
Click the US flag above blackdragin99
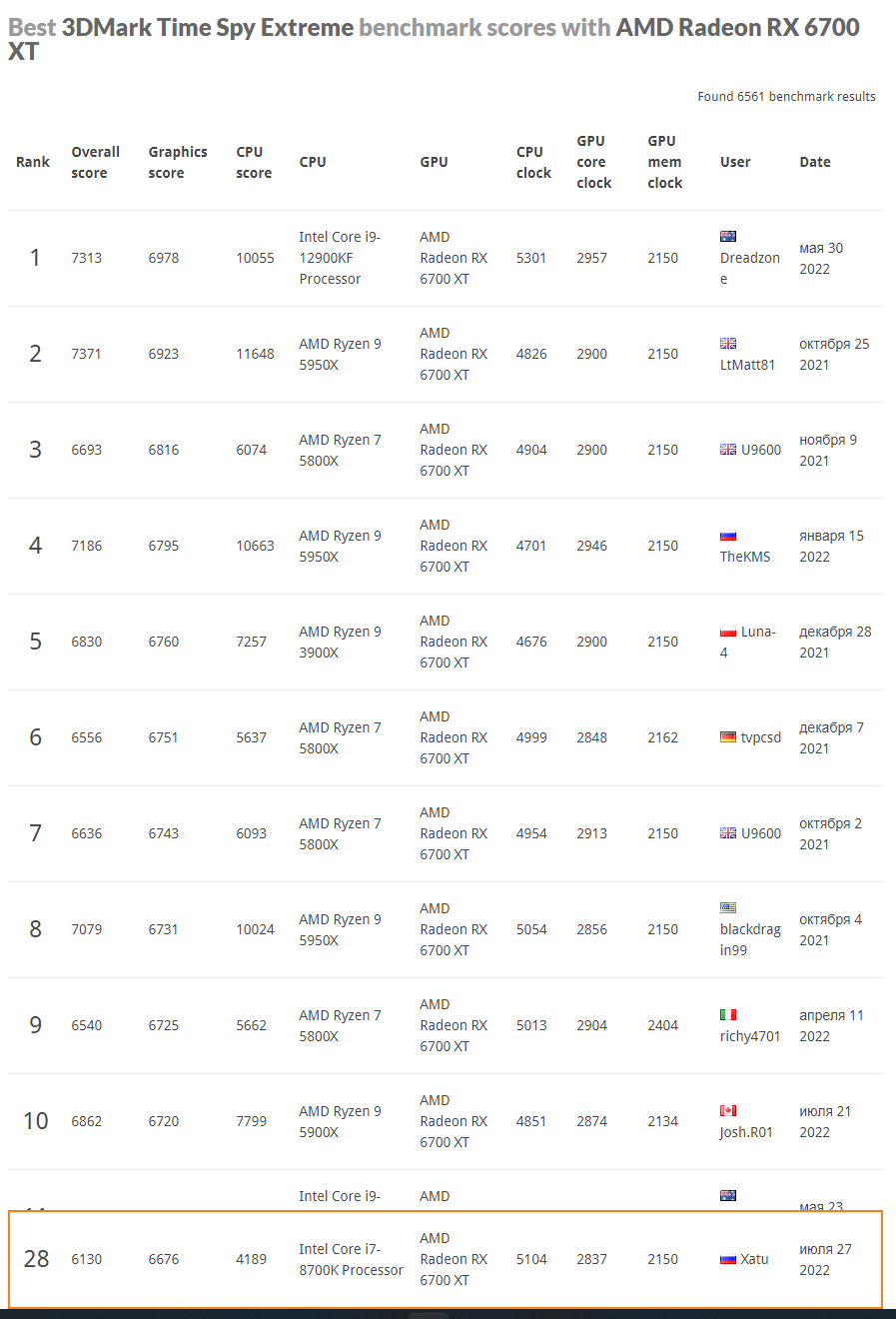tap(728, 908)
